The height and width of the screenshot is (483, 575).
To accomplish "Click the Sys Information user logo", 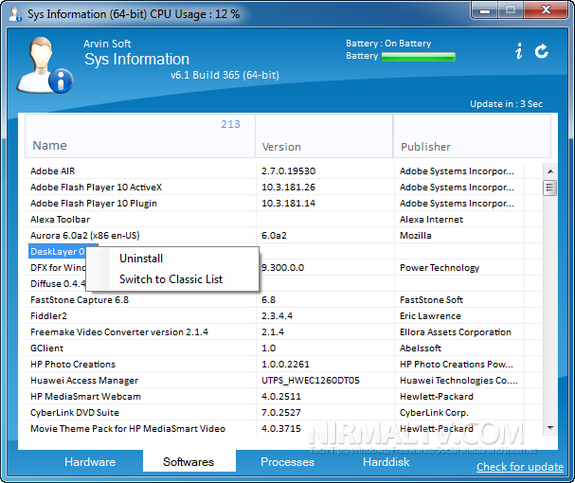I will point(45,65).
